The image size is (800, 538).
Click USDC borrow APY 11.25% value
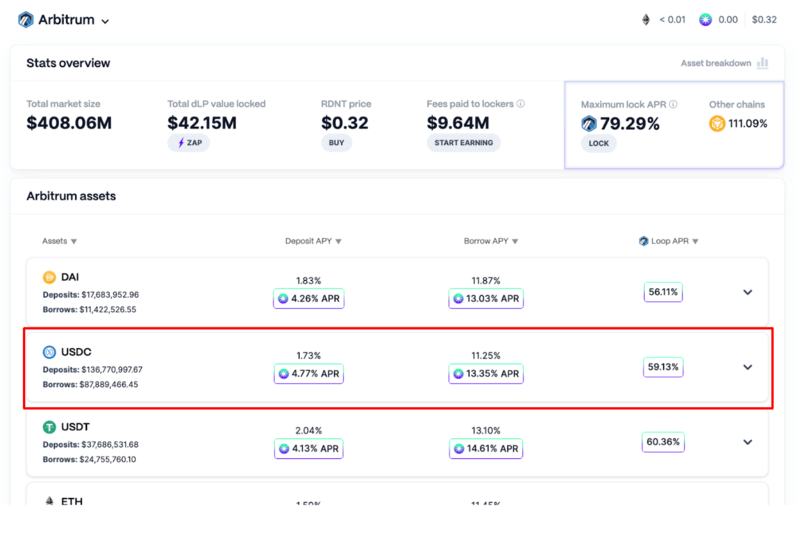tap(486, 356)
